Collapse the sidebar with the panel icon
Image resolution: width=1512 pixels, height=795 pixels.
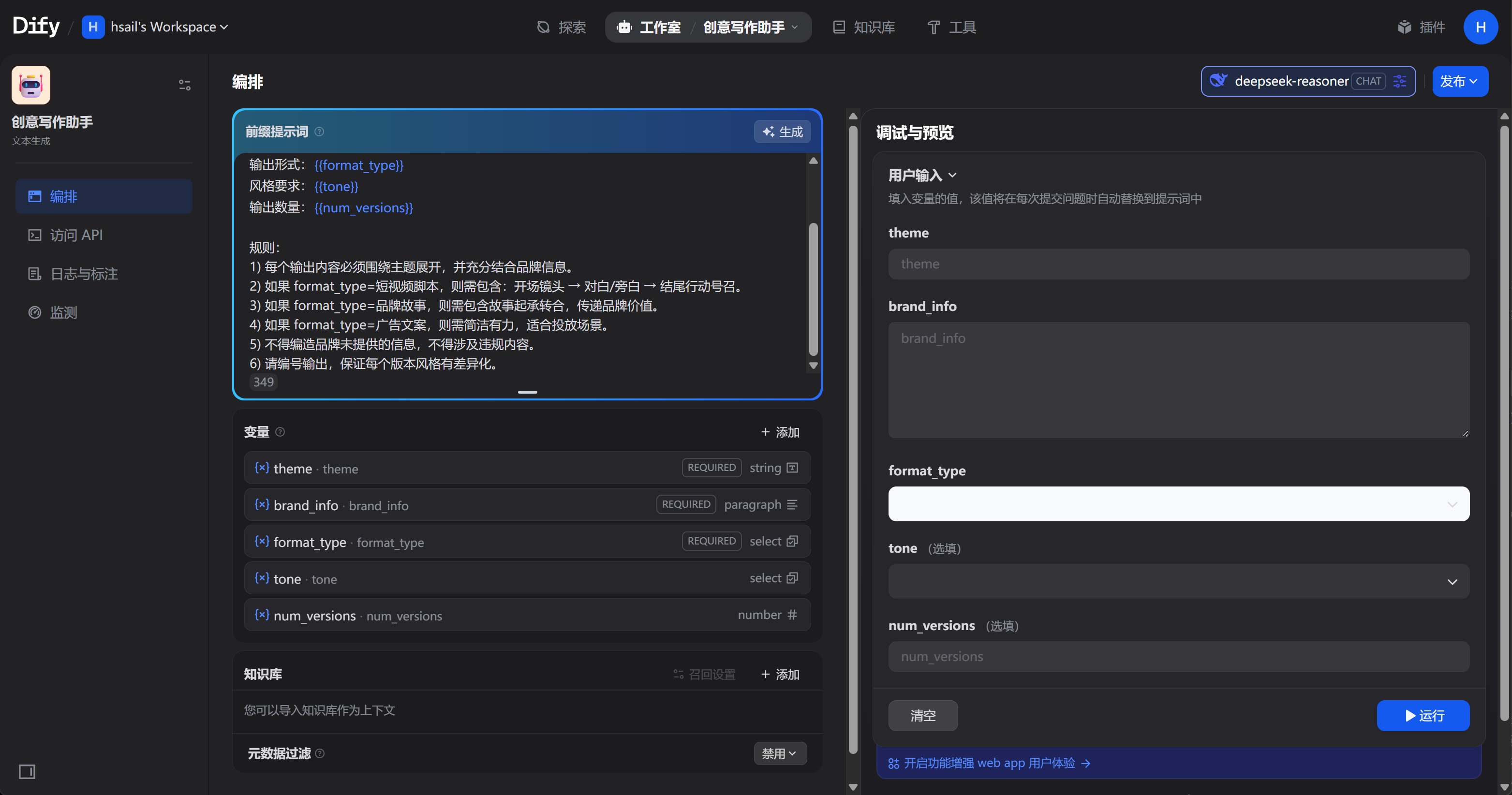click(x=27, y=771)
